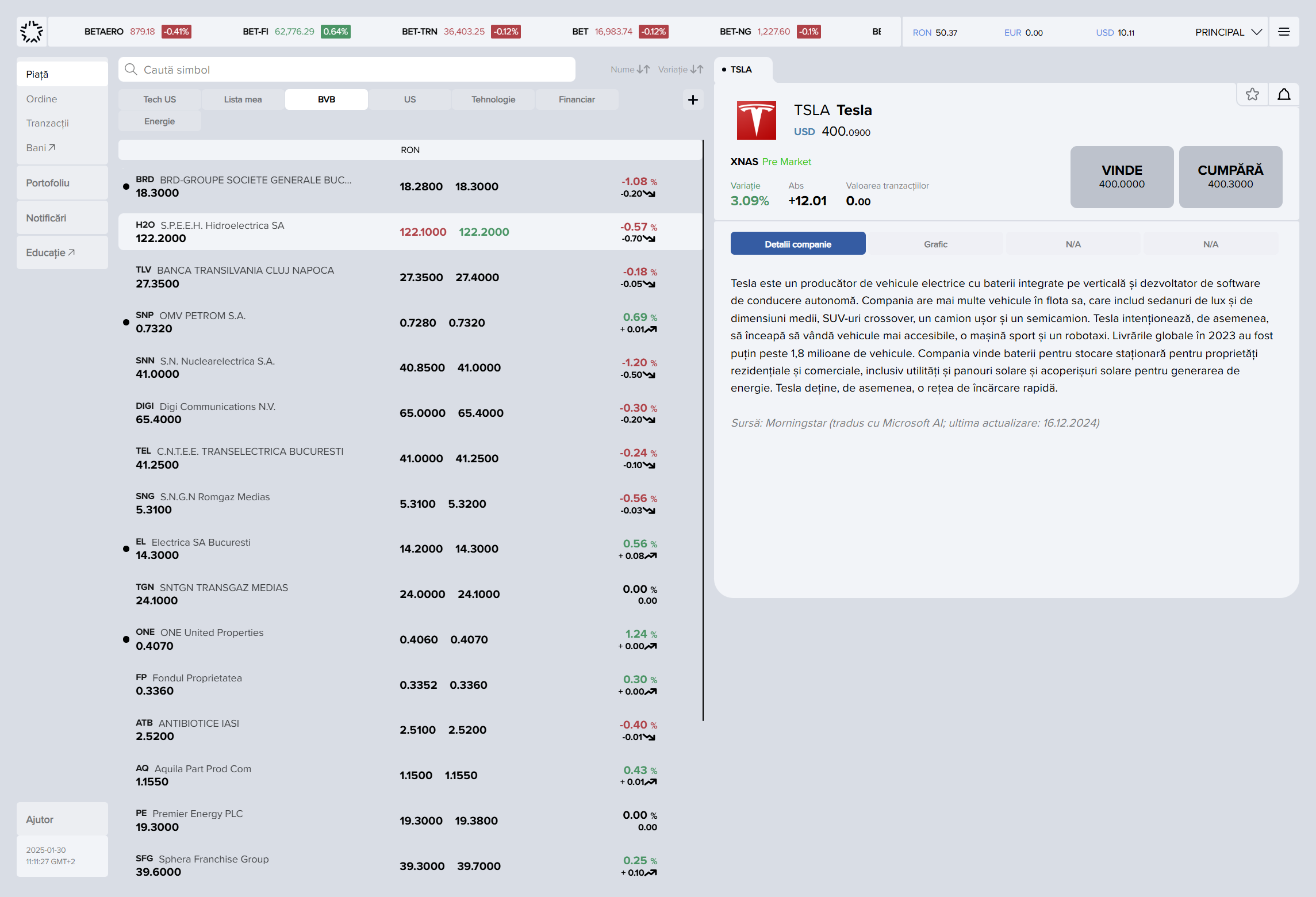Switch to the Grafic tab
This screenshot has width=1316, height=897.
click(935, 244)
